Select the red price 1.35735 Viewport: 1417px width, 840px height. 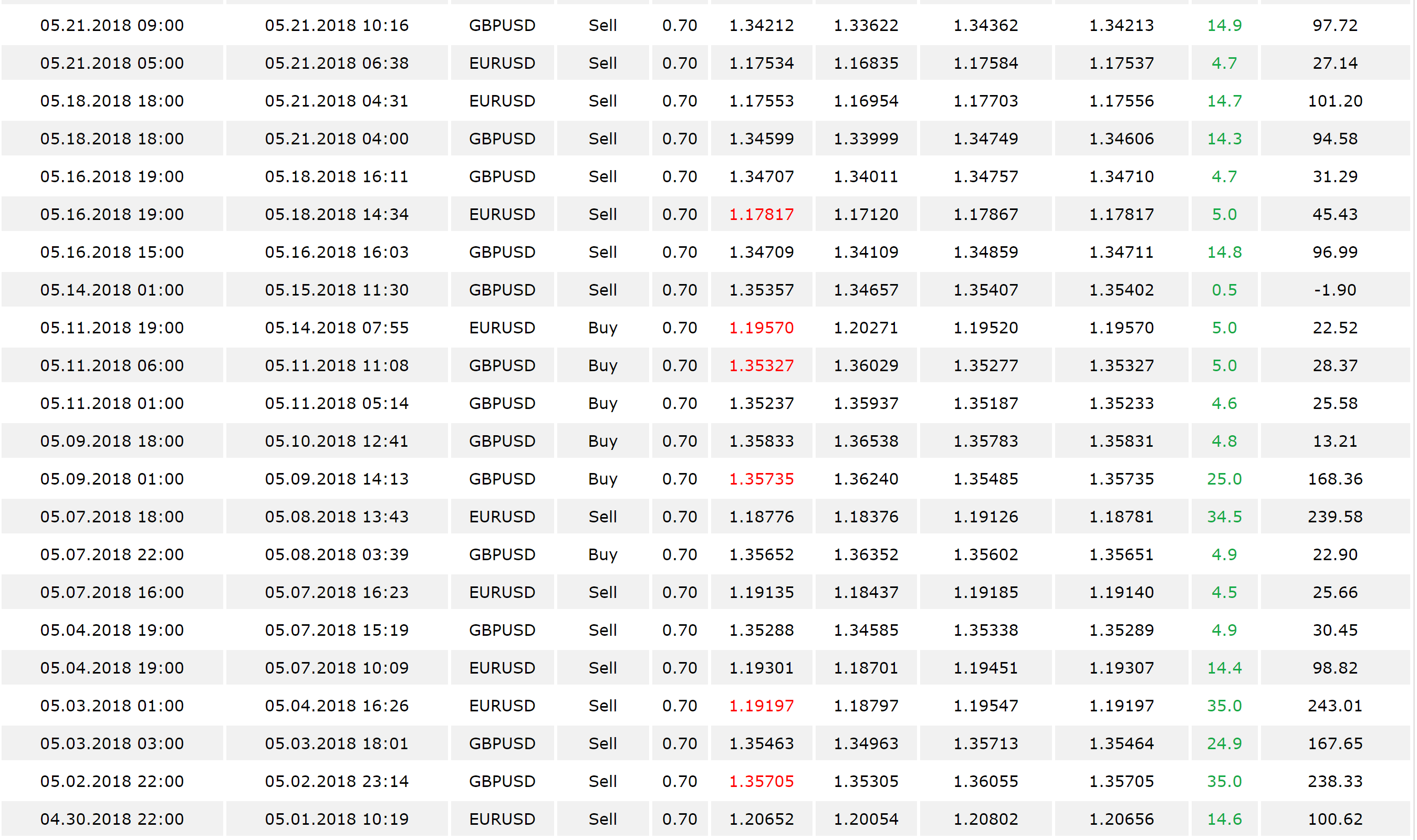click(x=762, y=479)
